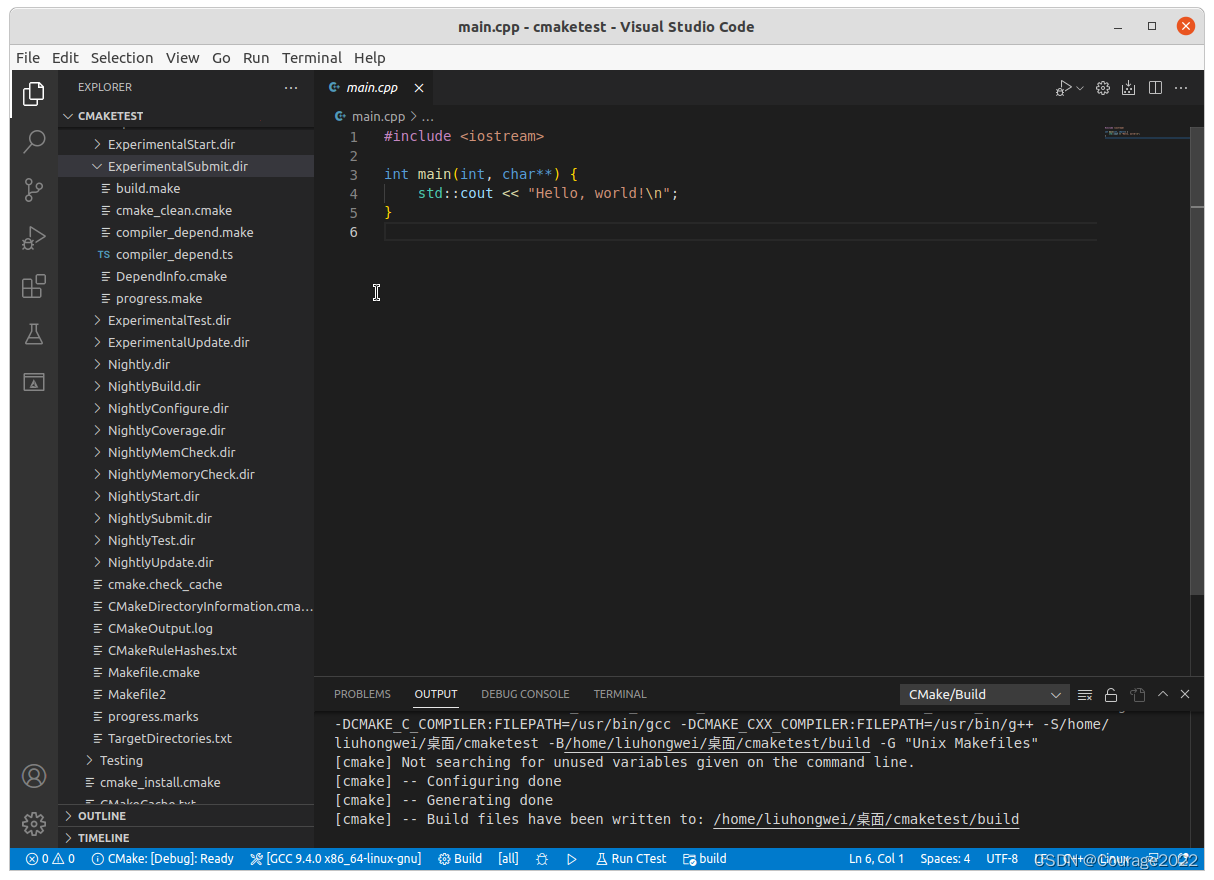Open the Selection menu
Screen dimensions: 1214x880
pyautogui.click(x=122, y=58)
